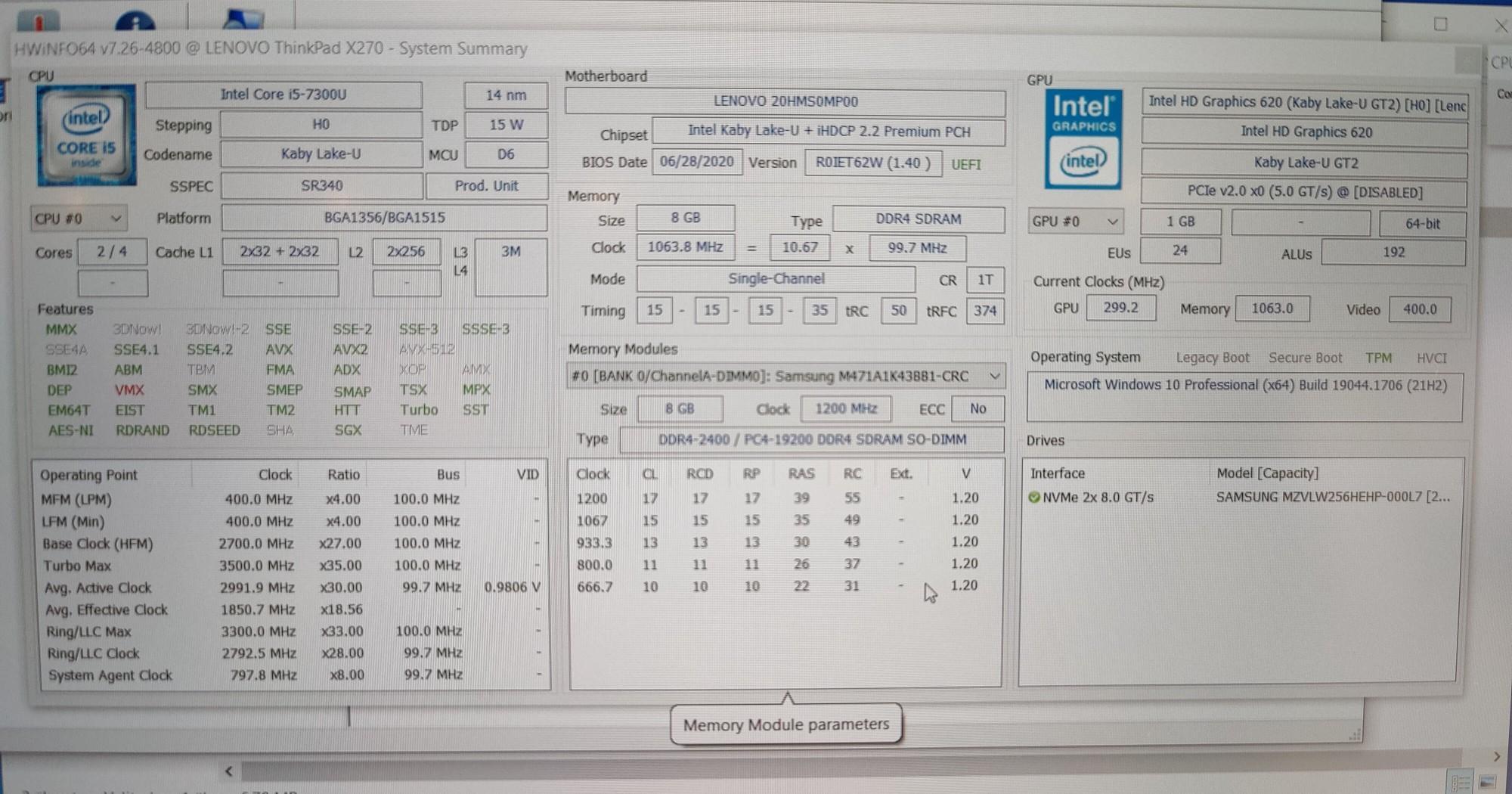1512x794 pixels.
Task: Select the SR340 SSPEC value
Action: (x=321, y=186)
